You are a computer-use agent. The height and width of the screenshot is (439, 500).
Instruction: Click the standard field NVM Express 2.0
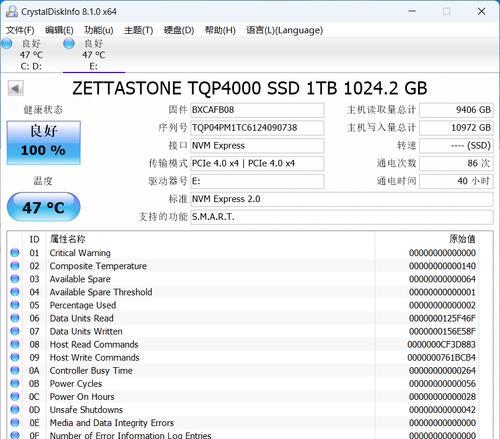tap(342, 199)
